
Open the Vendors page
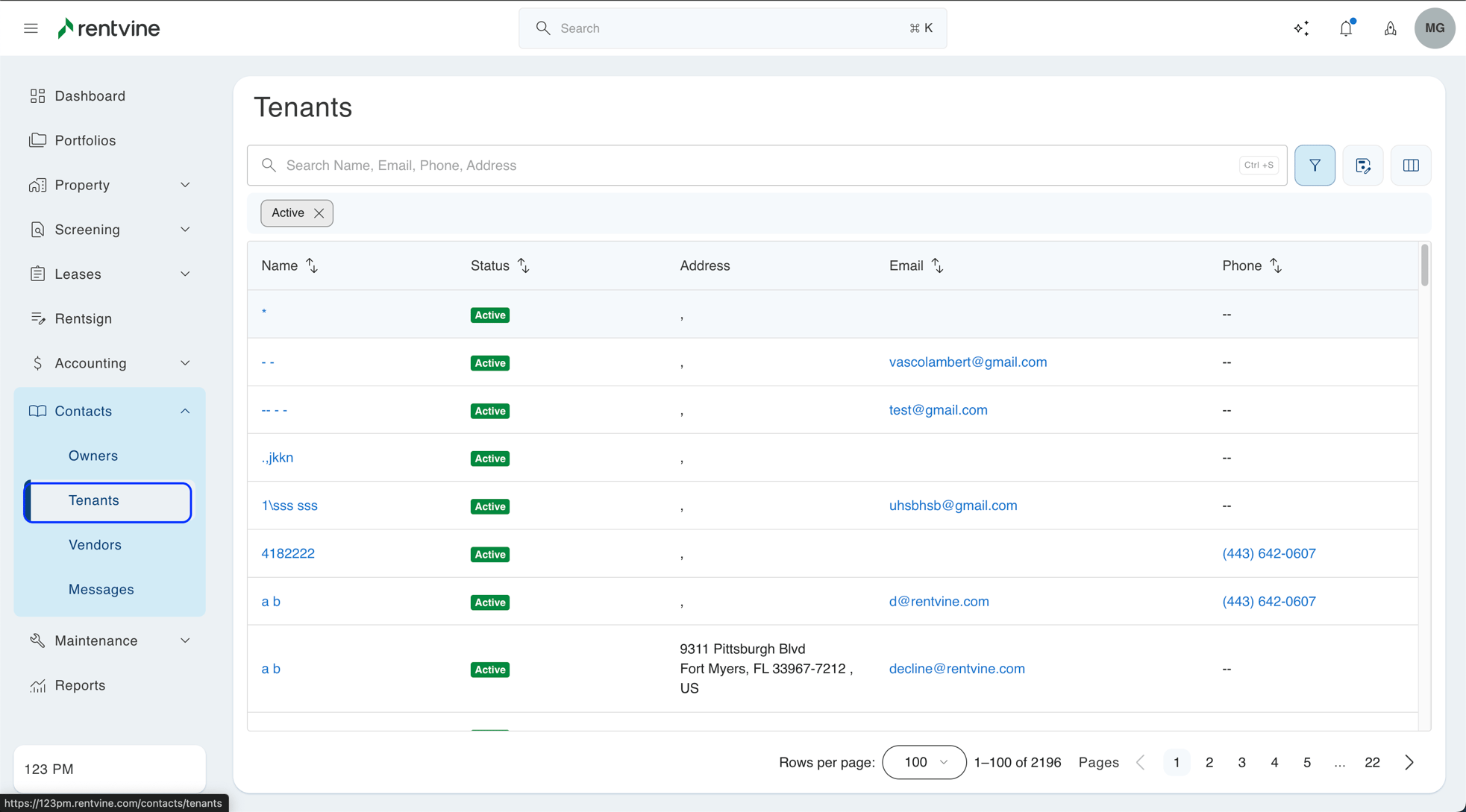tap(95, 544)
